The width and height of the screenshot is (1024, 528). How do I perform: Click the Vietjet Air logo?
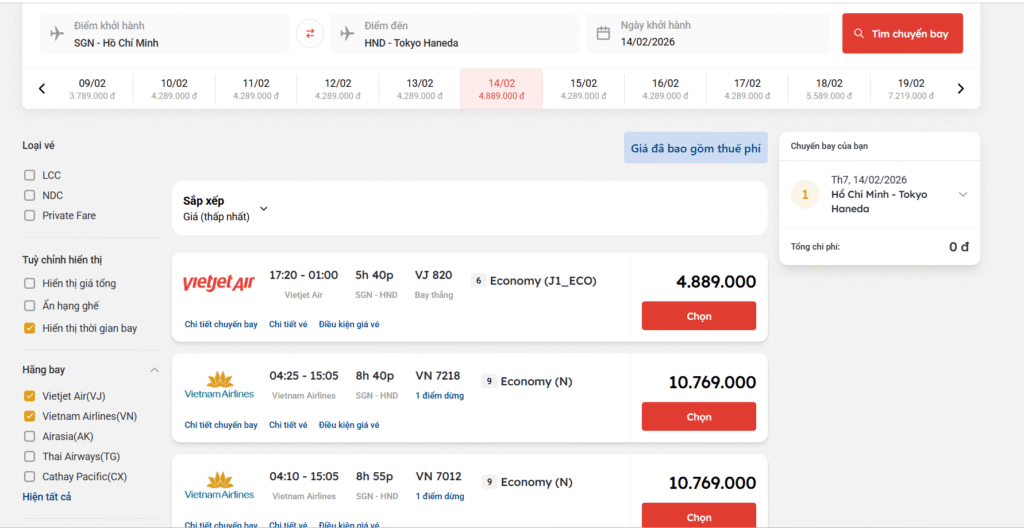219,283
